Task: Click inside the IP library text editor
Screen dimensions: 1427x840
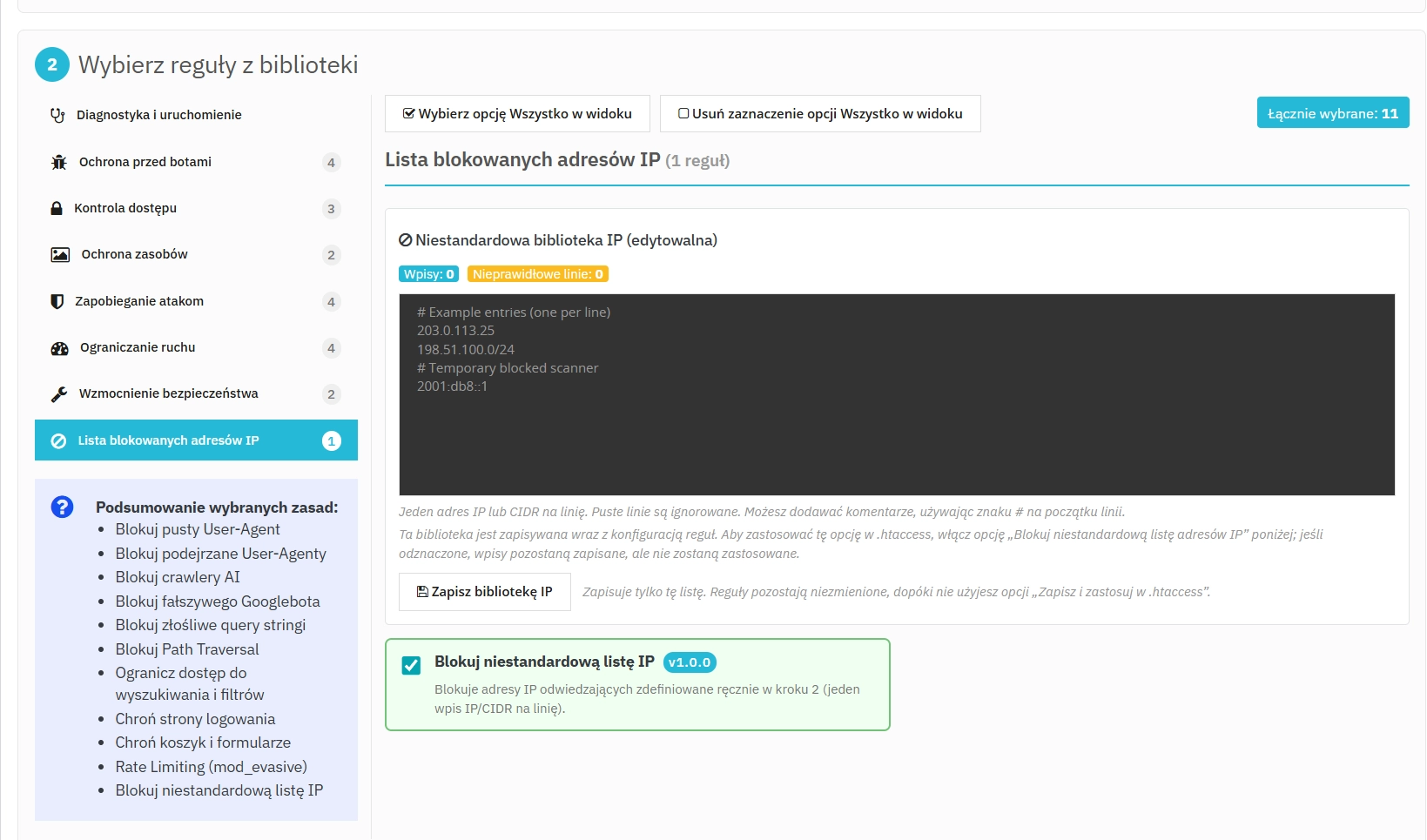Action: point(897,392)
